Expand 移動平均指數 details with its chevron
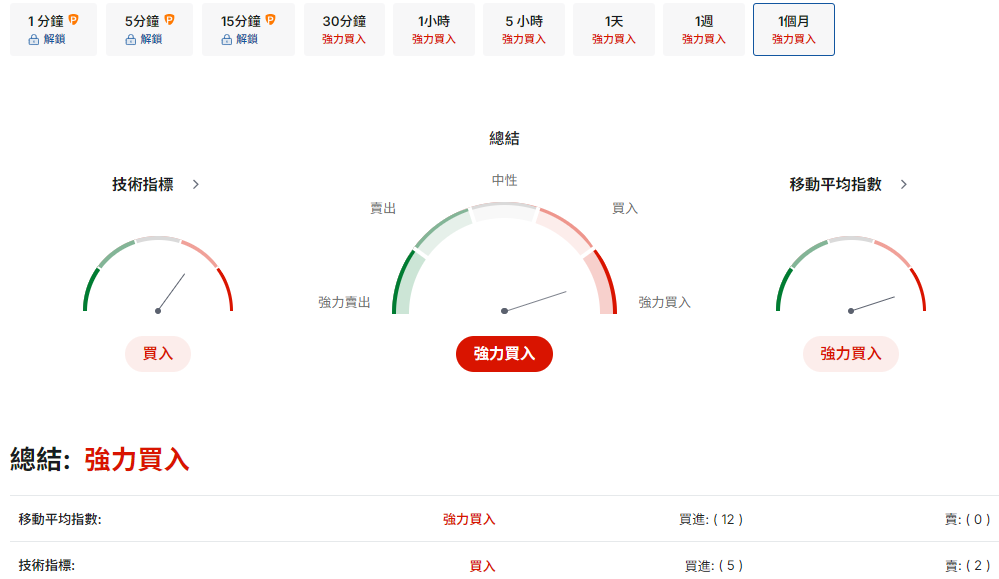Viewport: 999px width, 579px height. pos(902,184)
